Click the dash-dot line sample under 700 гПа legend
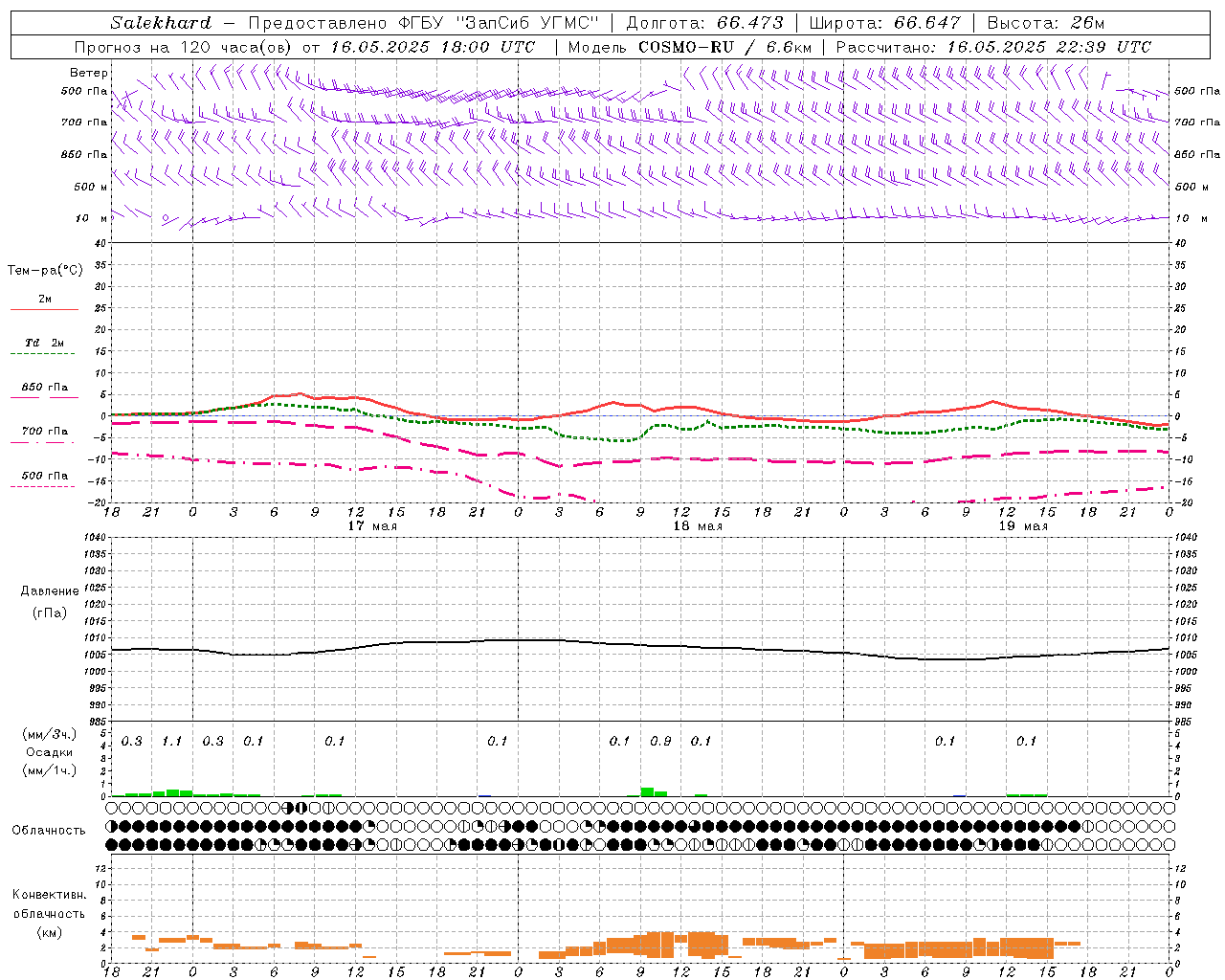Screen dimensions: 1225x980 coord(45,442)
